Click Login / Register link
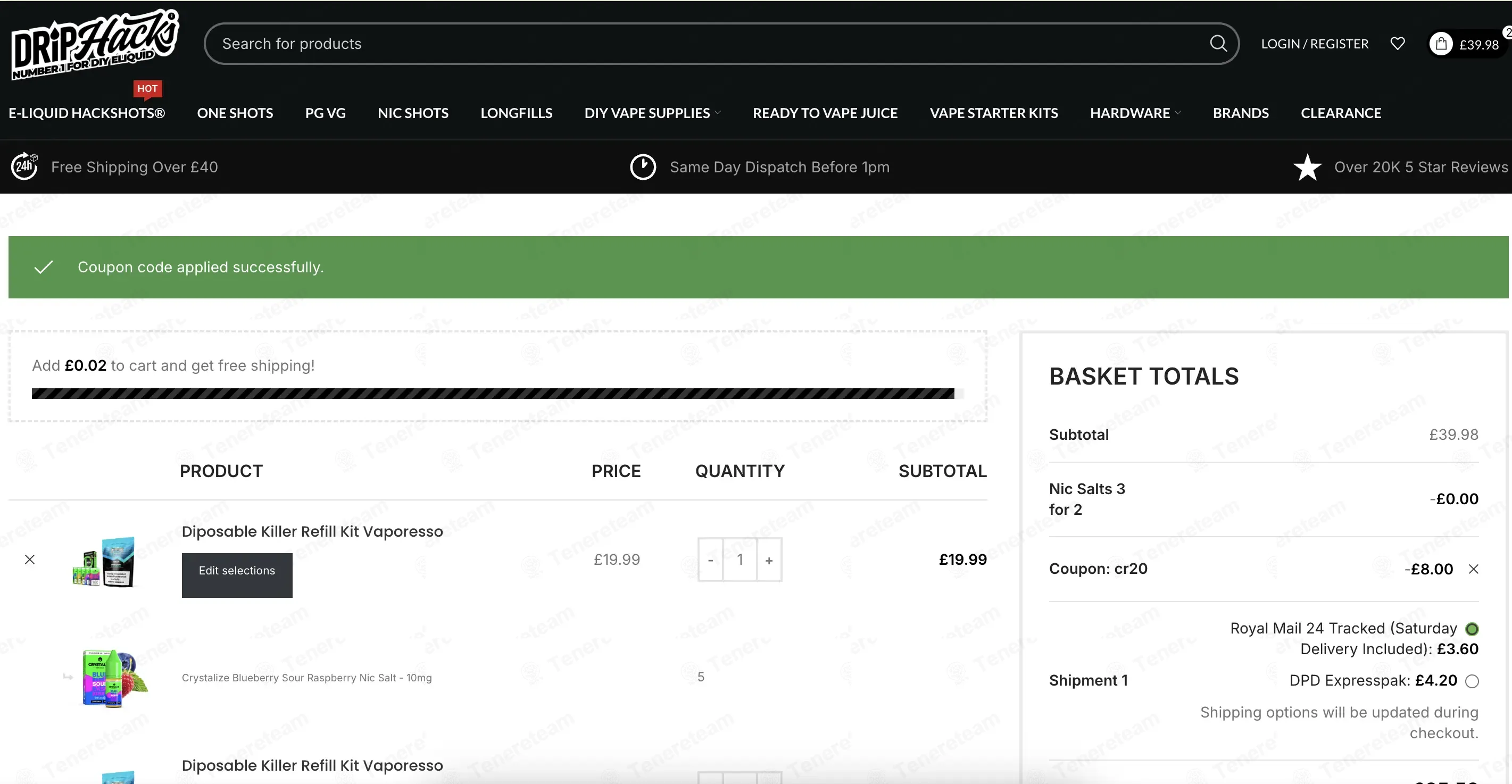 tap(1315, 44)
